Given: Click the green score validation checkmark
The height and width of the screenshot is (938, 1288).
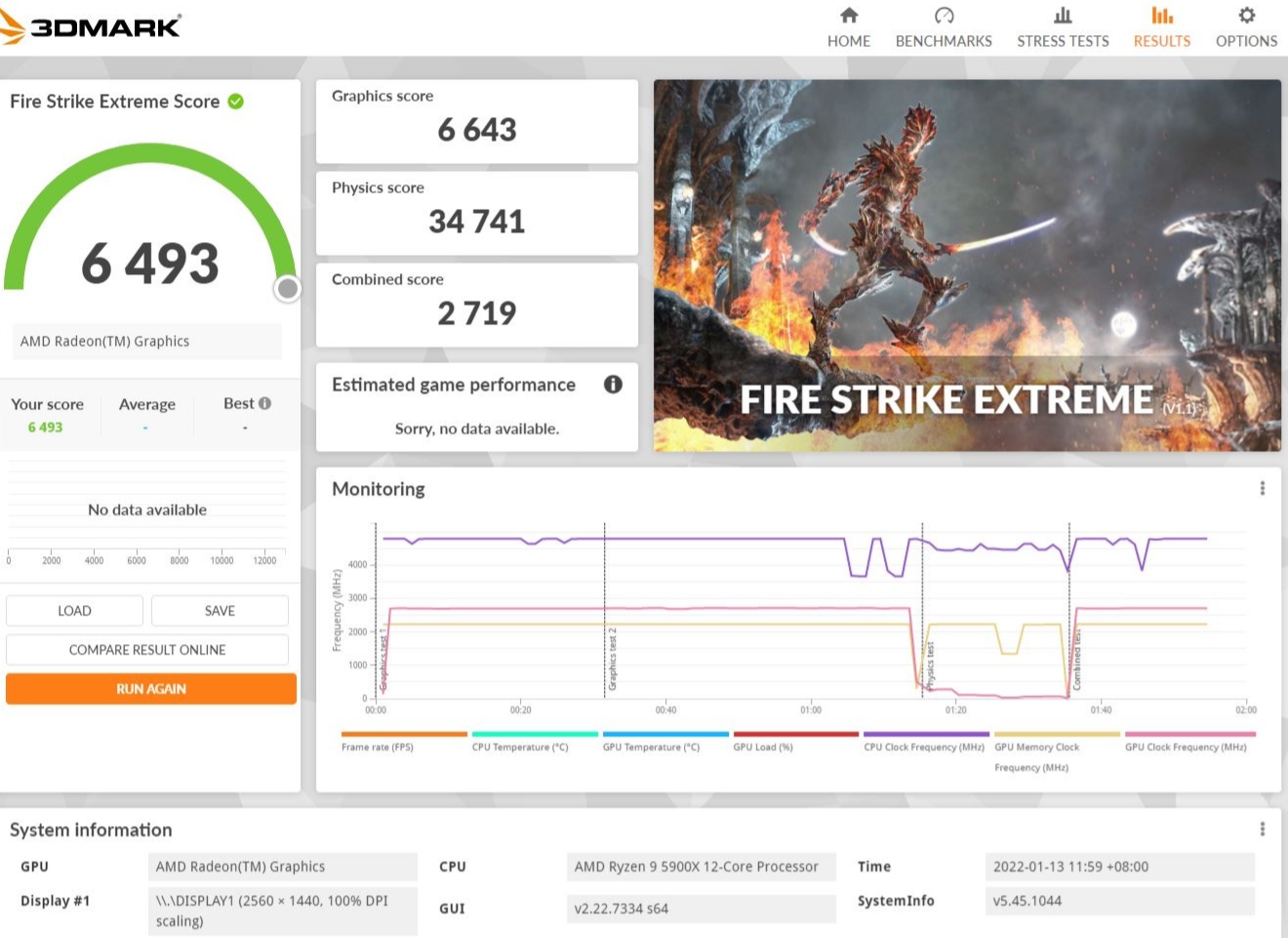Looking at the screenshot, I should coord(236,102).
